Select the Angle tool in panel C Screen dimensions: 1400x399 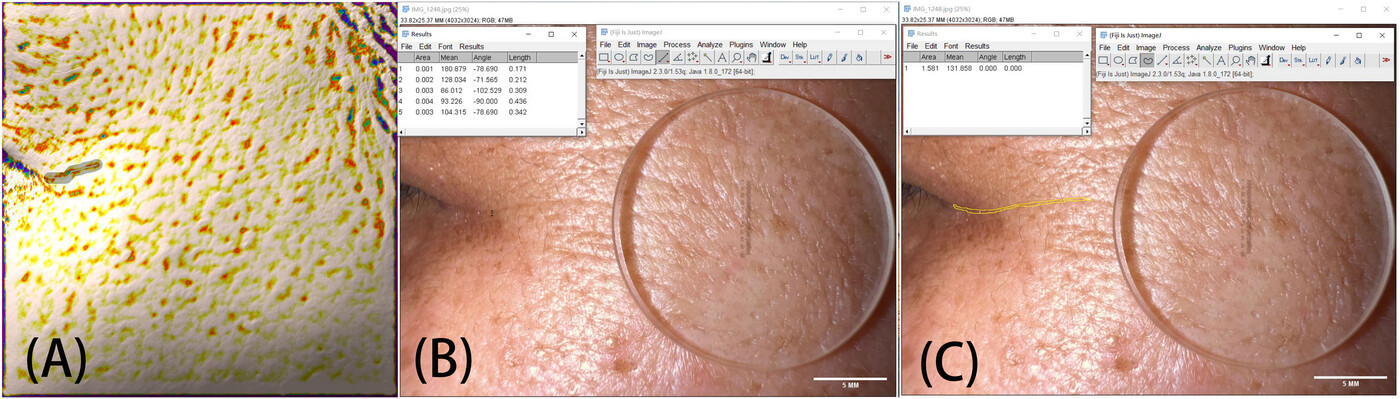click(x=1177, y=60)
